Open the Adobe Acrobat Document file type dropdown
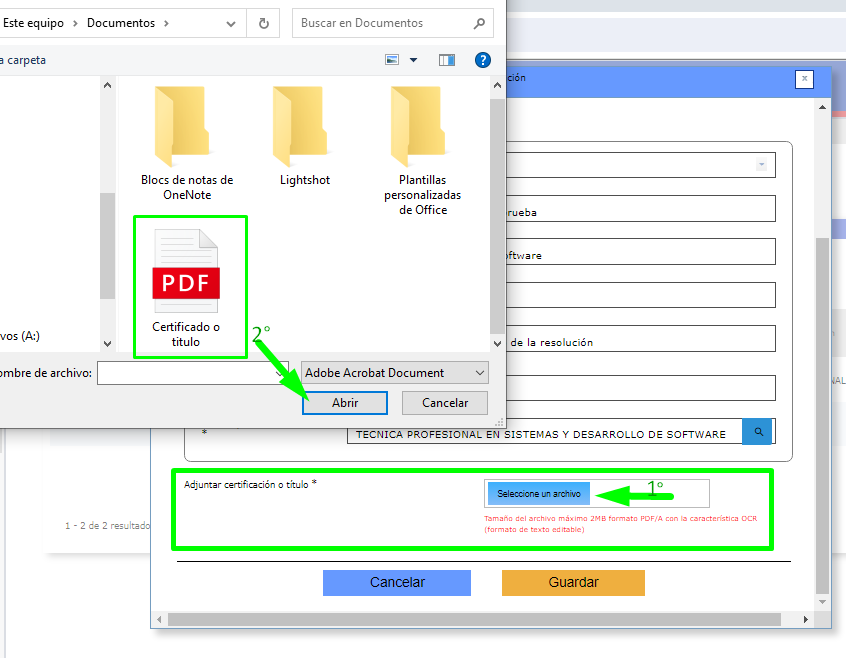846x658 pixels. [x=395, y=373]
